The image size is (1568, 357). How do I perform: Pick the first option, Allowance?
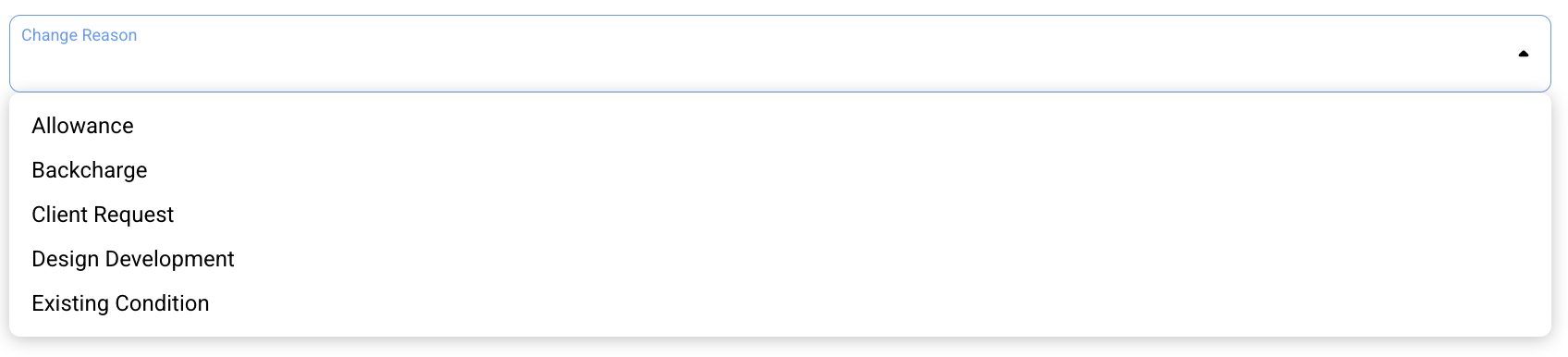[x=779, y=126]
